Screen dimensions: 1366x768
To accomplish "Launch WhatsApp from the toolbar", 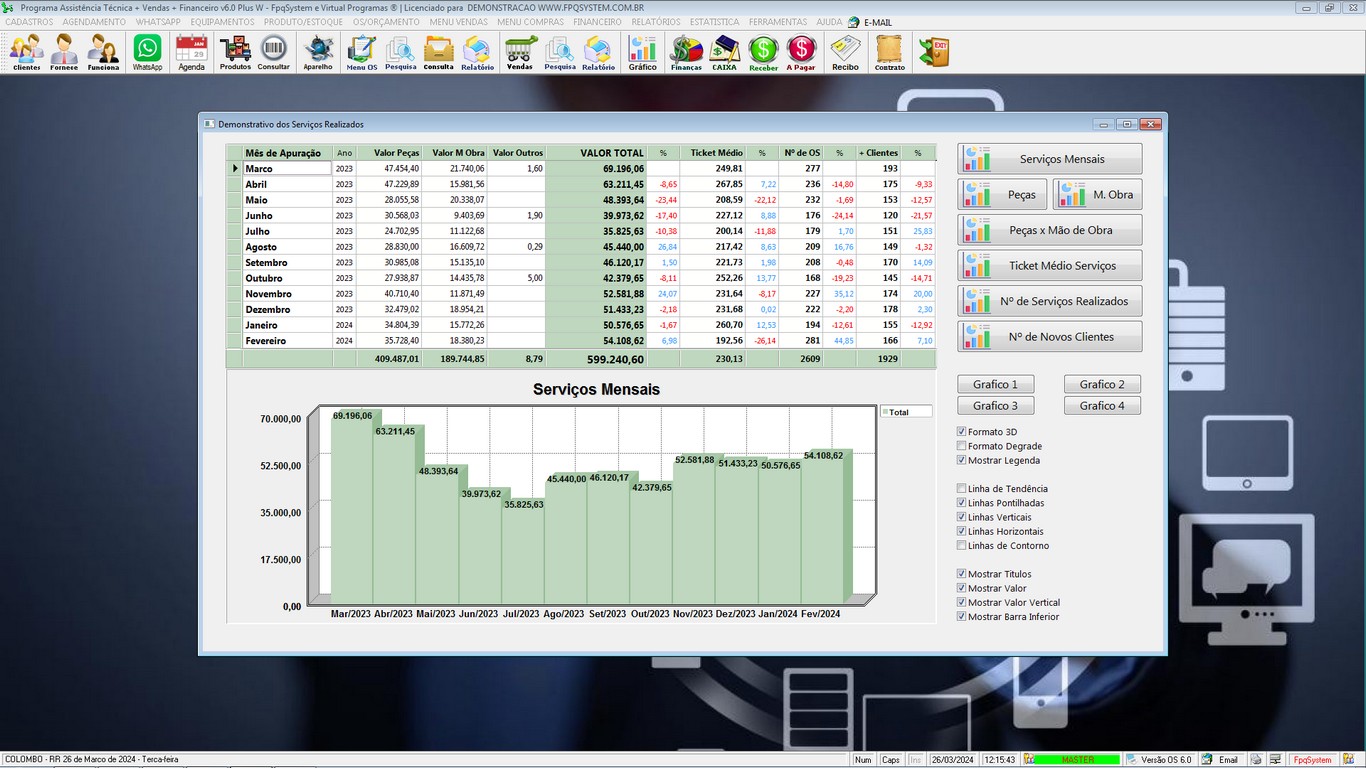I will pyautogui.click(x=147, y=52).
